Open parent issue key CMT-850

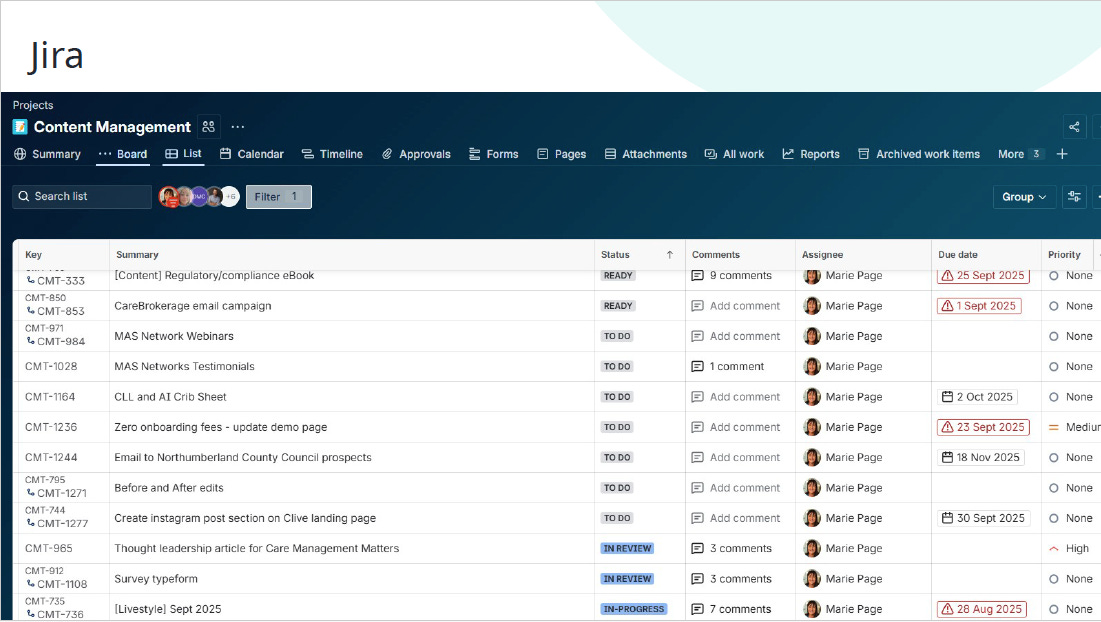click(x=46, y=298)
